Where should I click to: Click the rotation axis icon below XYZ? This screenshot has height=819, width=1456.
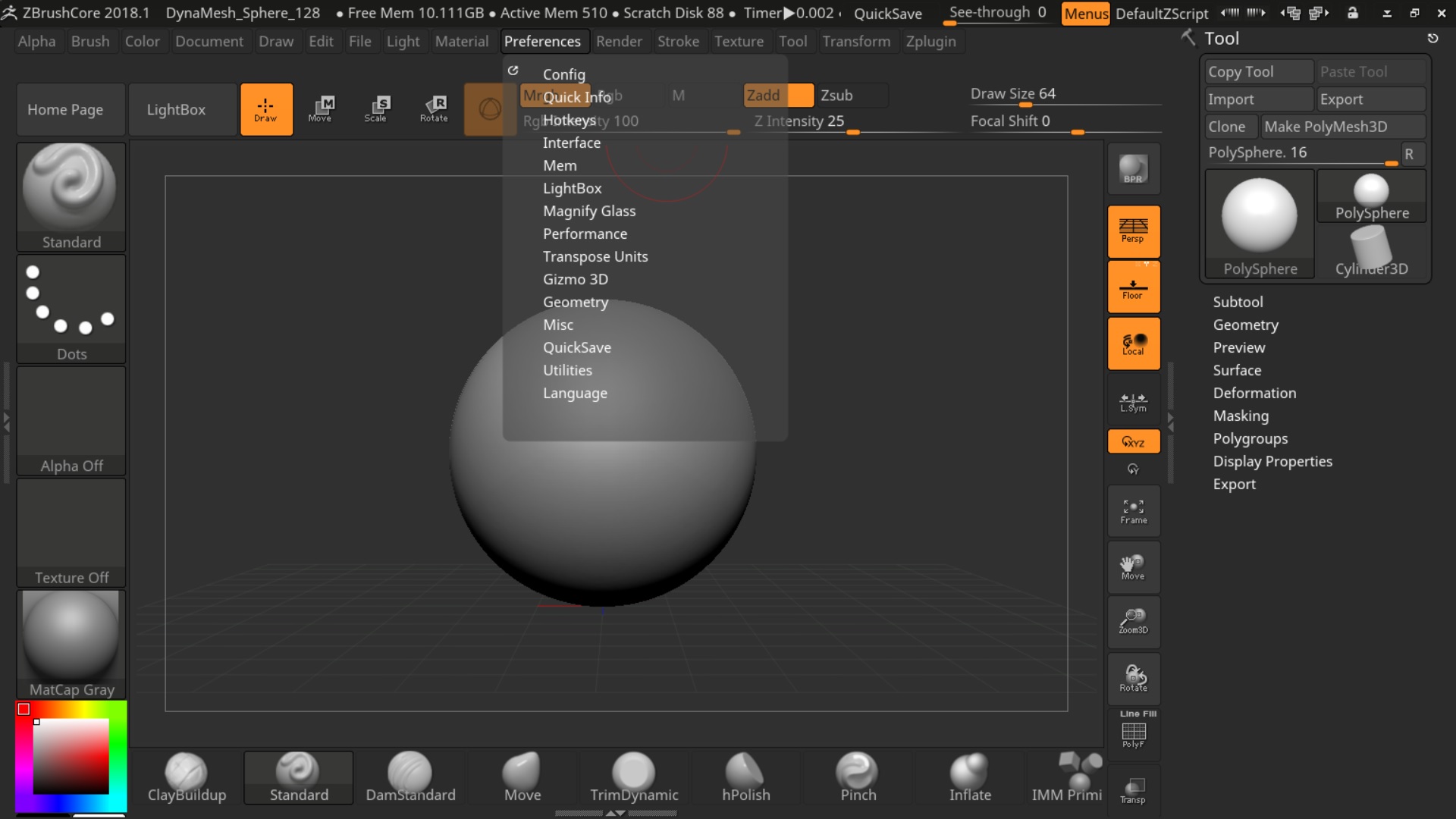coord(1134,469)
